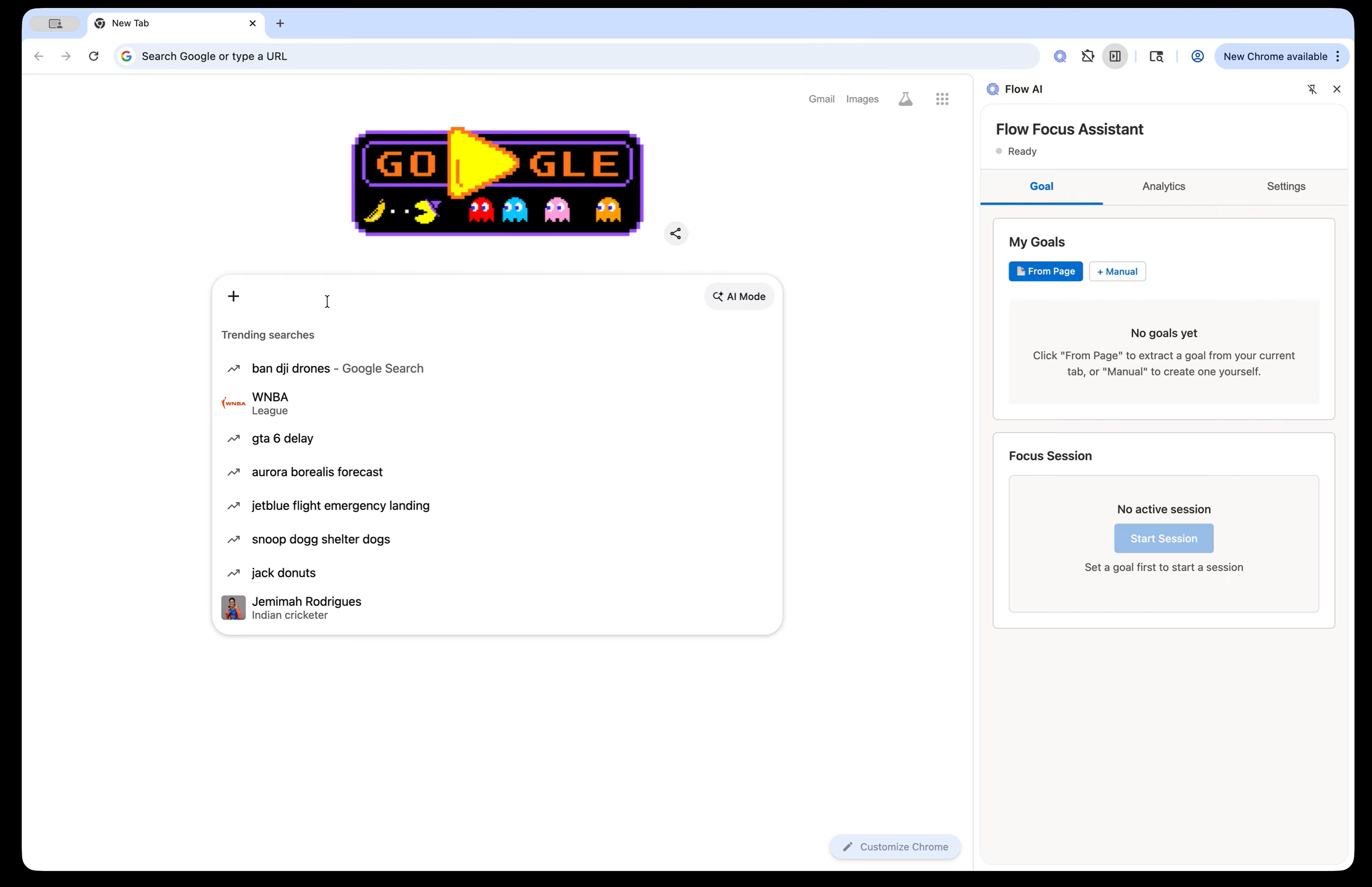
Task: Open Google apps grid icon
Action: tap(942, 99)
